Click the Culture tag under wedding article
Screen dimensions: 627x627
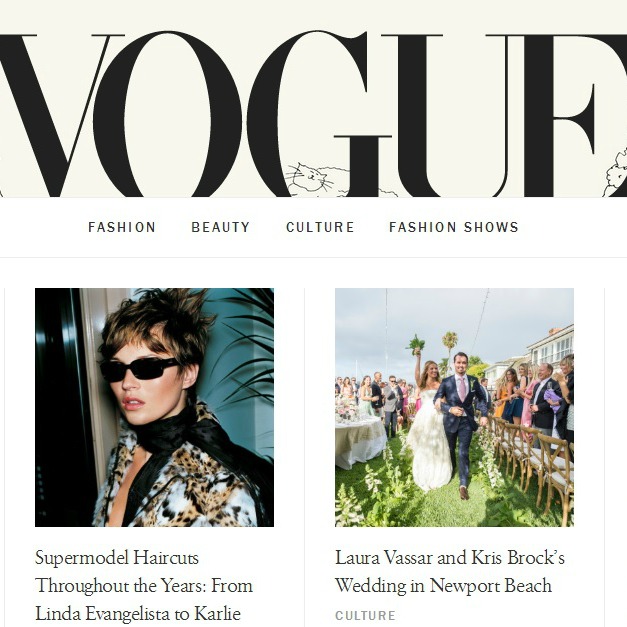tap(365, 615)
